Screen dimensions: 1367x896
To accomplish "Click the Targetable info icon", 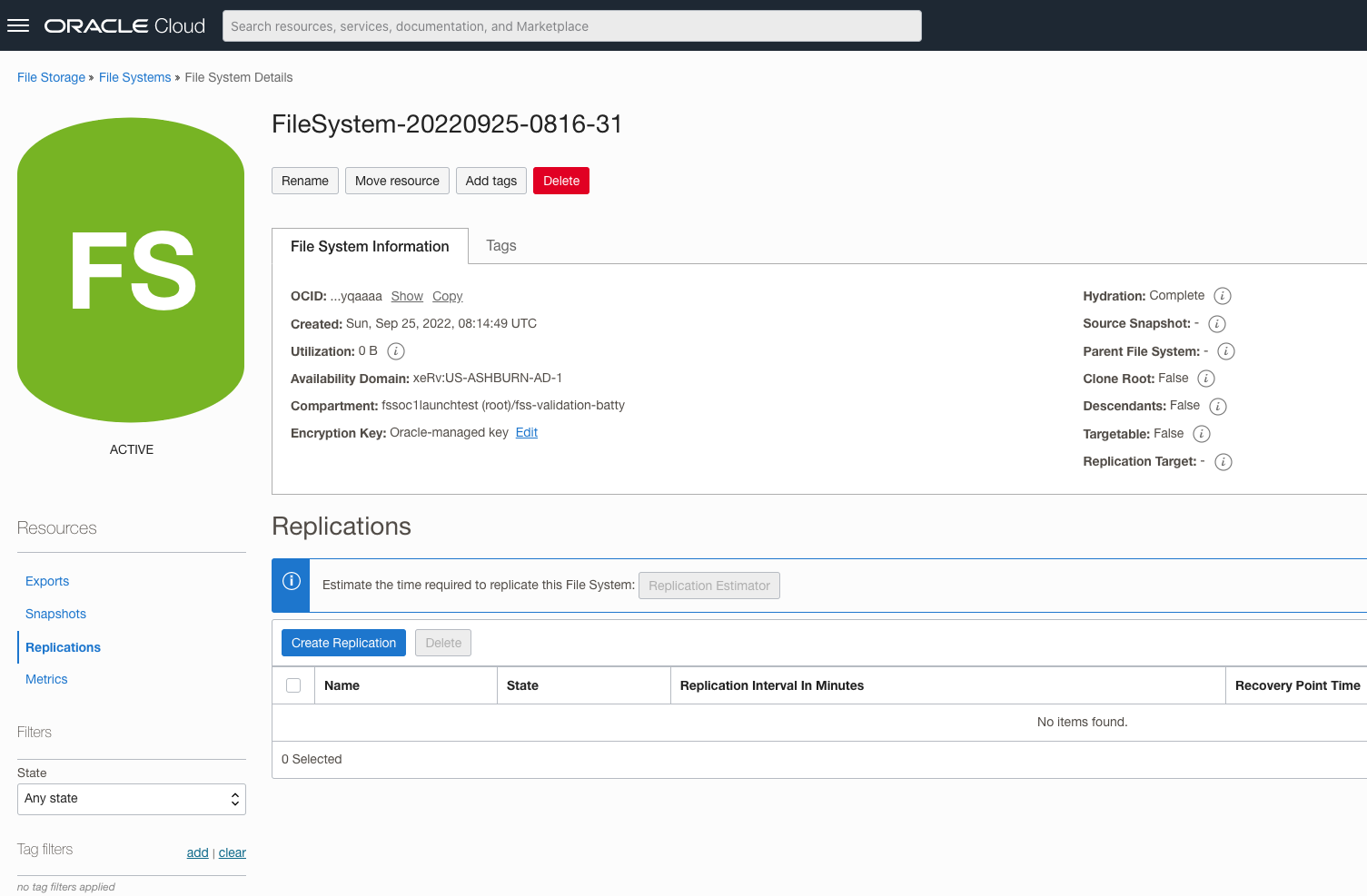I will [x=1202, y=434].
